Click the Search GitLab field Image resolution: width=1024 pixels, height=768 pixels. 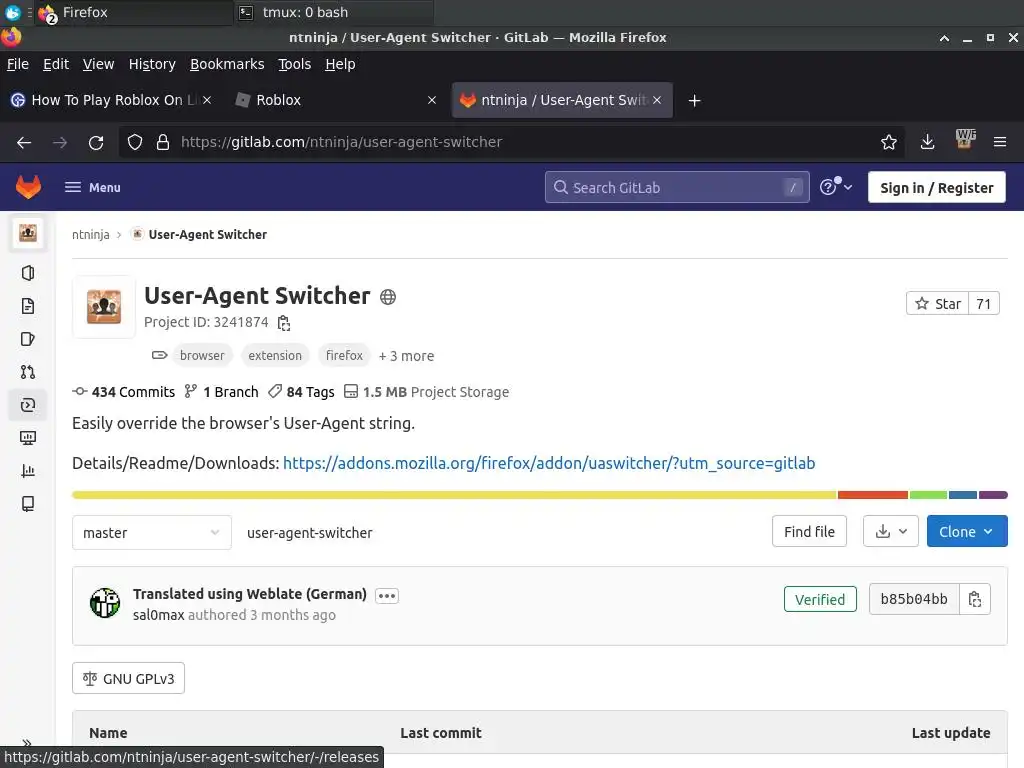click(x=677, y=187)
